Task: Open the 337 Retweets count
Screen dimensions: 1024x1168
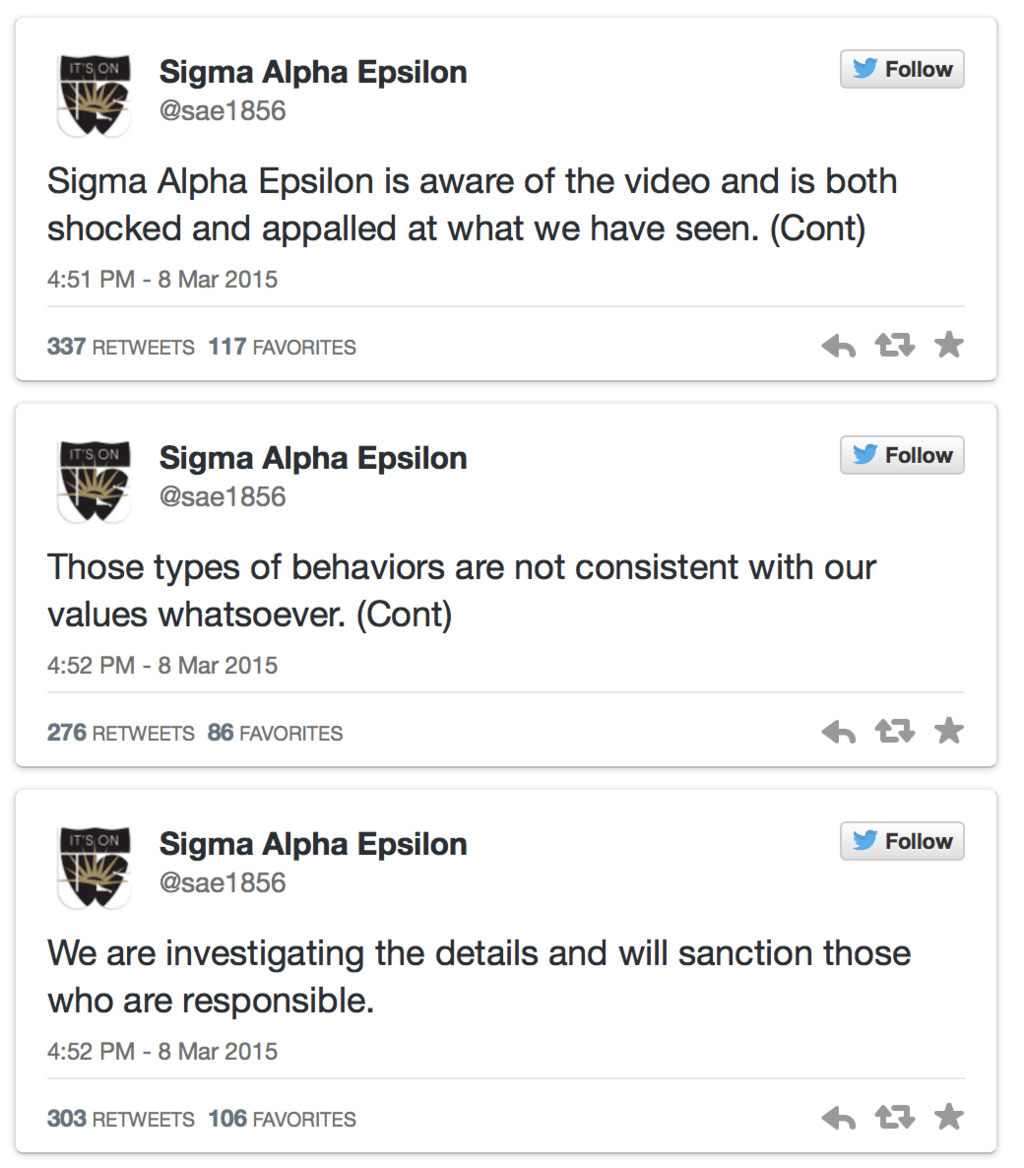Action: [120, 348]
